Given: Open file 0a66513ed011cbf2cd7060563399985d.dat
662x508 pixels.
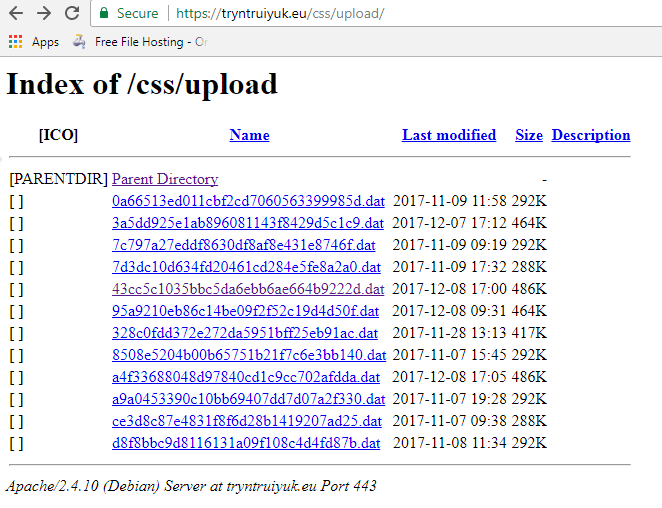Looking at the screenshot, I should coord(248,201).
